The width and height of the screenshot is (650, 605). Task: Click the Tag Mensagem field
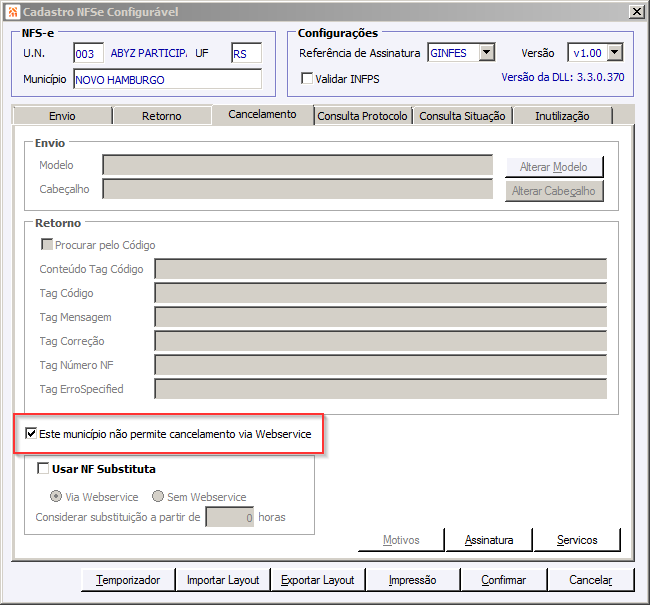coord(381,317)
